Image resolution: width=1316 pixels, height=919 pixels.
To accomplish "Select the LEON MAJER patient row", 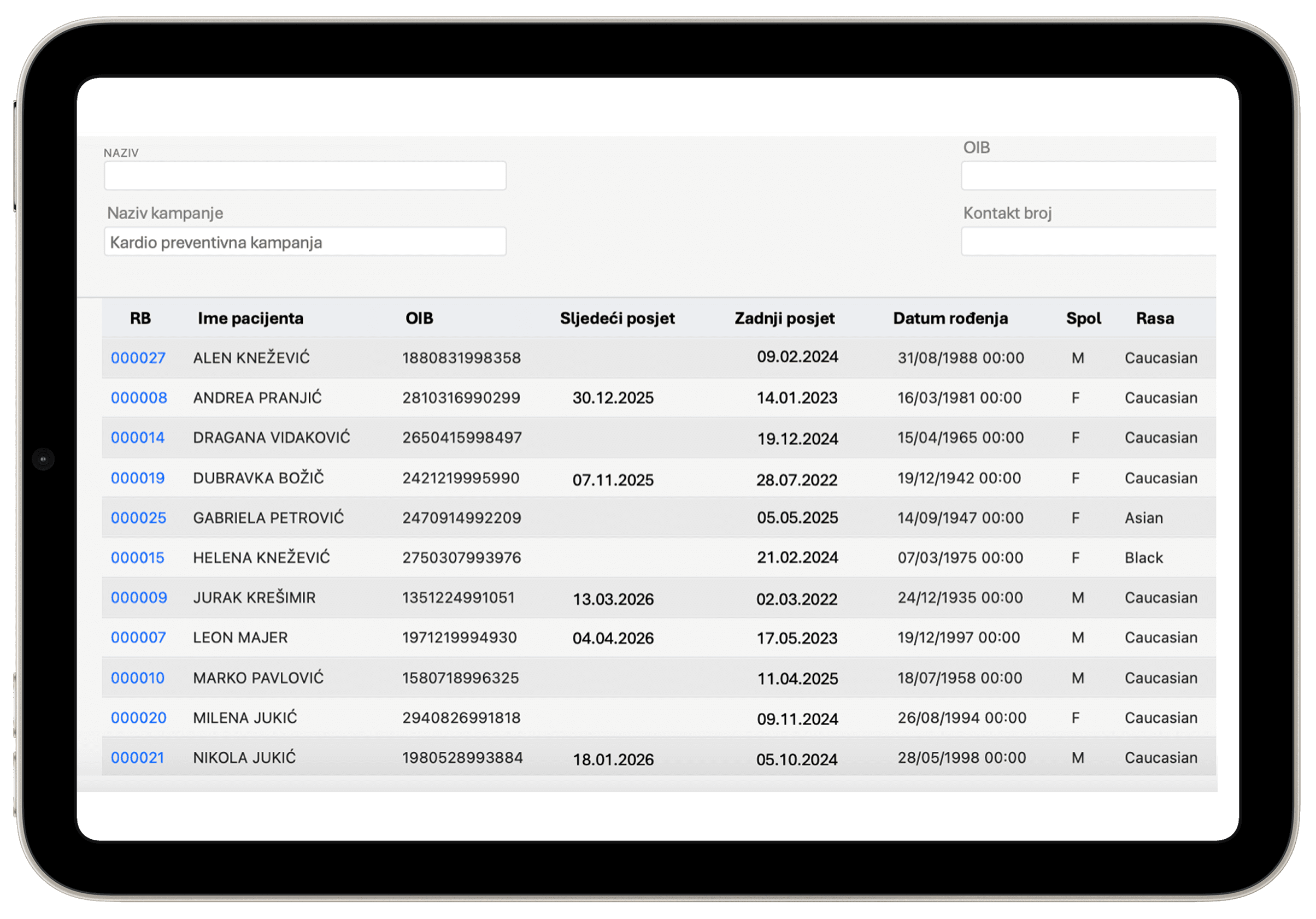I will [240, 638].
